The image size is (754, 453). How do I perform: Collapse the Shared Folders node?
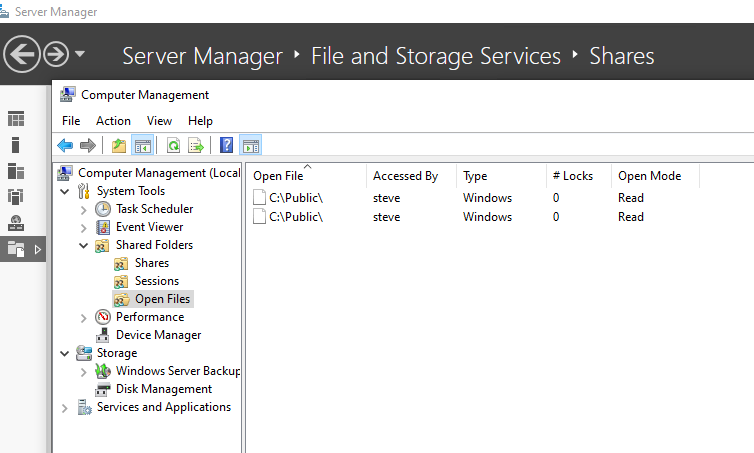[x=84, y=246]
